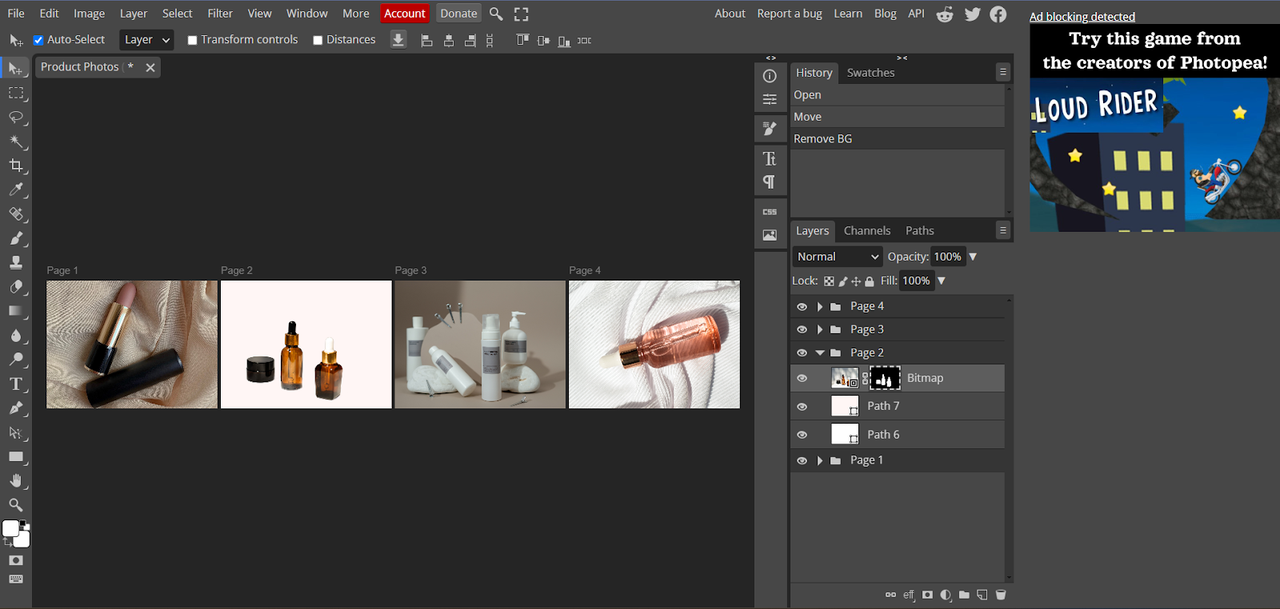Select the Zoom tool
Screen dimensions: 1280x609
click(x=16, y=505)
